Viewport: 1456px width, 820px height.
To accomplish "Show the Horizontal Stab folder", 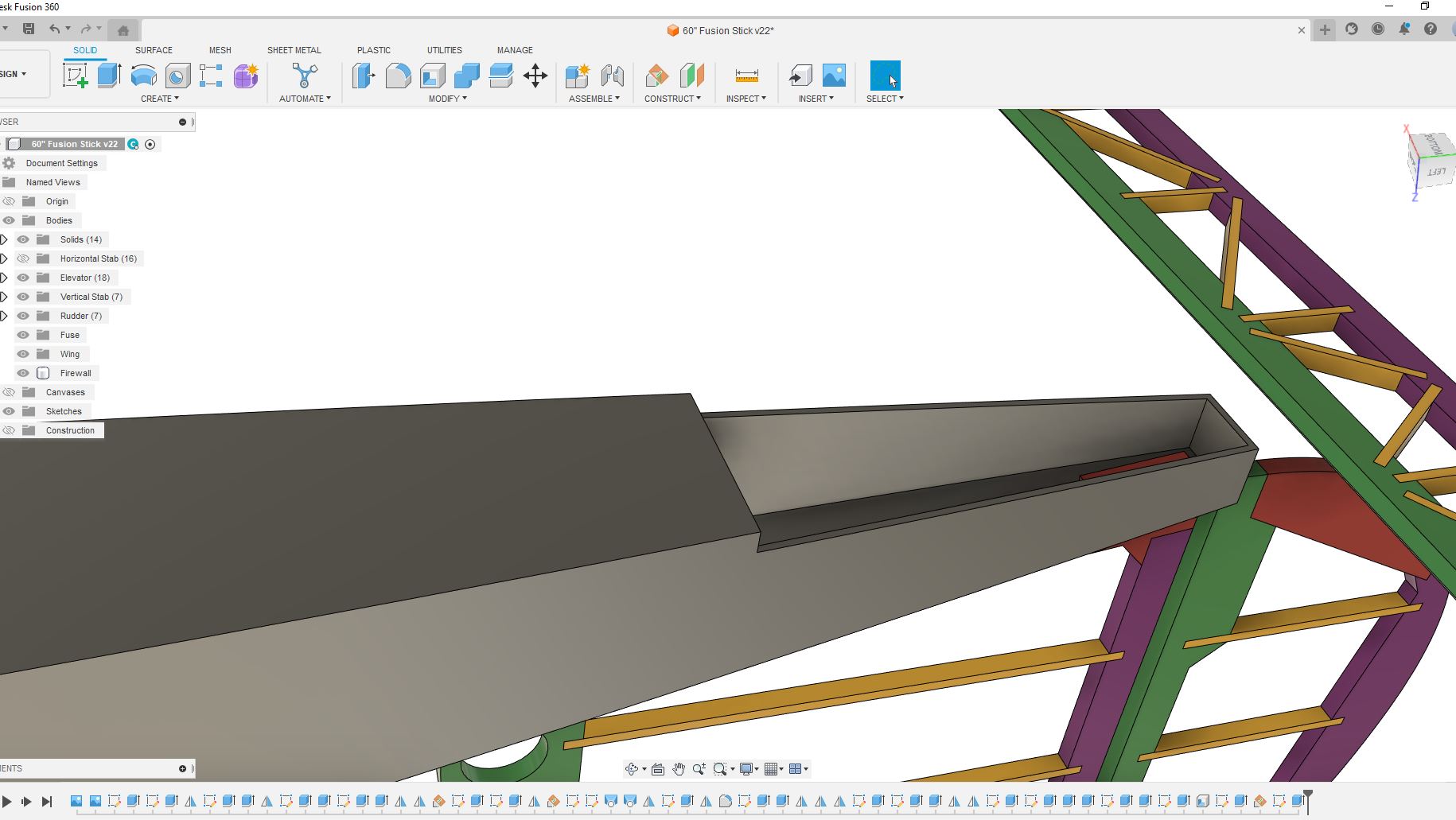I will (23, 258).
